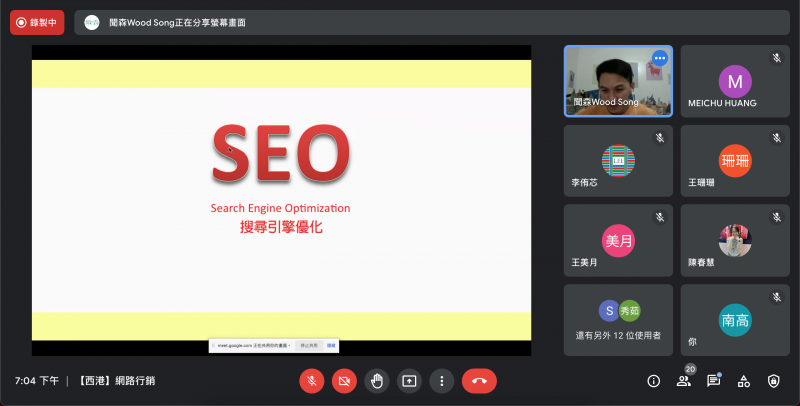The height and width of the screenshot is (406, 800).
Task: Click the MEICHU HUANG avatar M
Action: (x=735, y=82)
